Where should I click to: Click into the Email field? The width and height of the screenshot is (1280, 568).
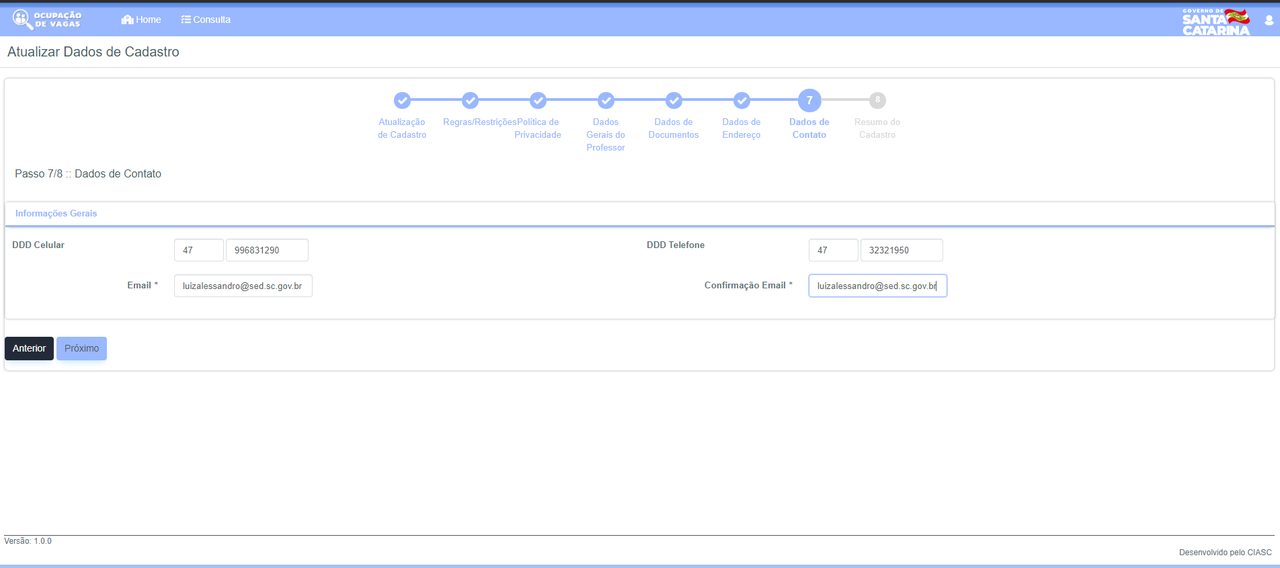point(243,286)
